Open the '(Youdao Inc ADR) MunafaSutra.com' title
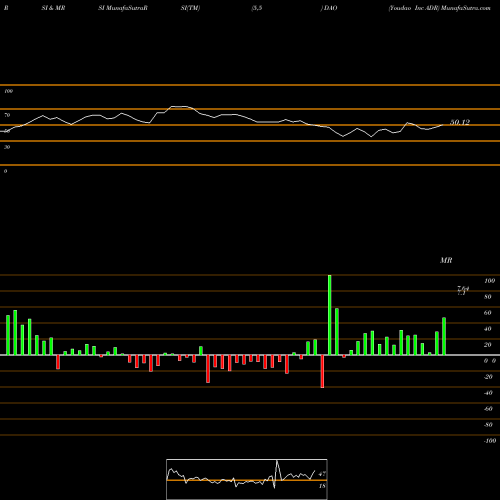Viewport: 500px width, 500px height. pos(439,8)
